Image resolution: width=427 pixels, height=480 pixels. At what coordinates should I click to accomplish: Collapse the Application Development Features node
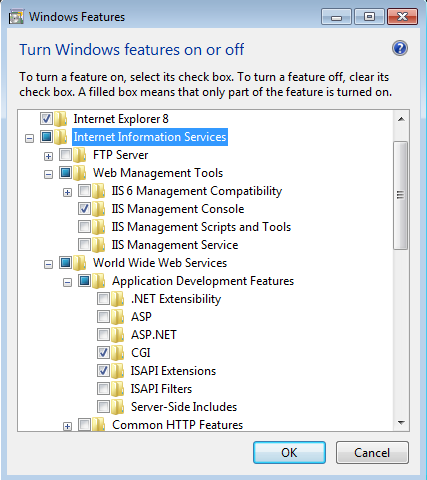coord(67,282)
